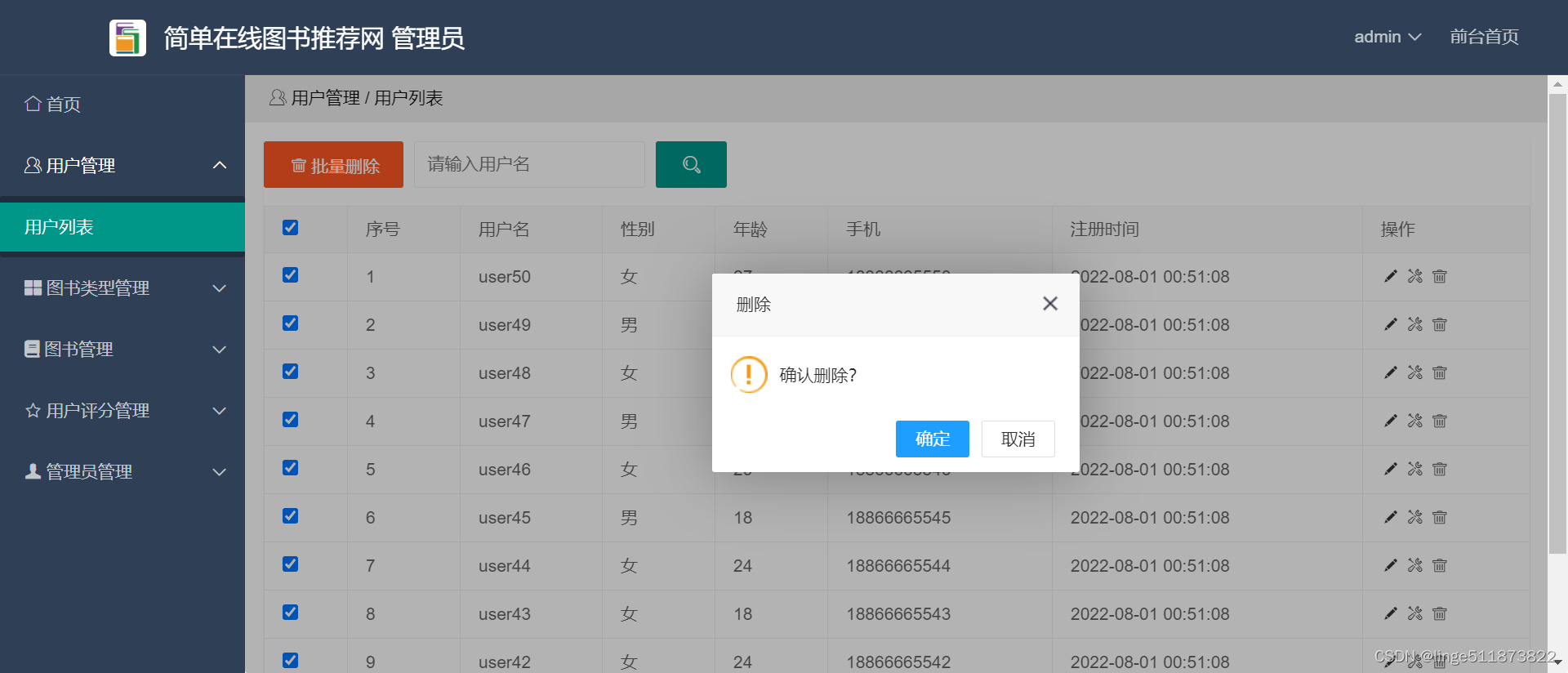The height and width of the screenshot is (673, 1568).
Task: Click the username cell user42
Action: [x=504, y=662]
